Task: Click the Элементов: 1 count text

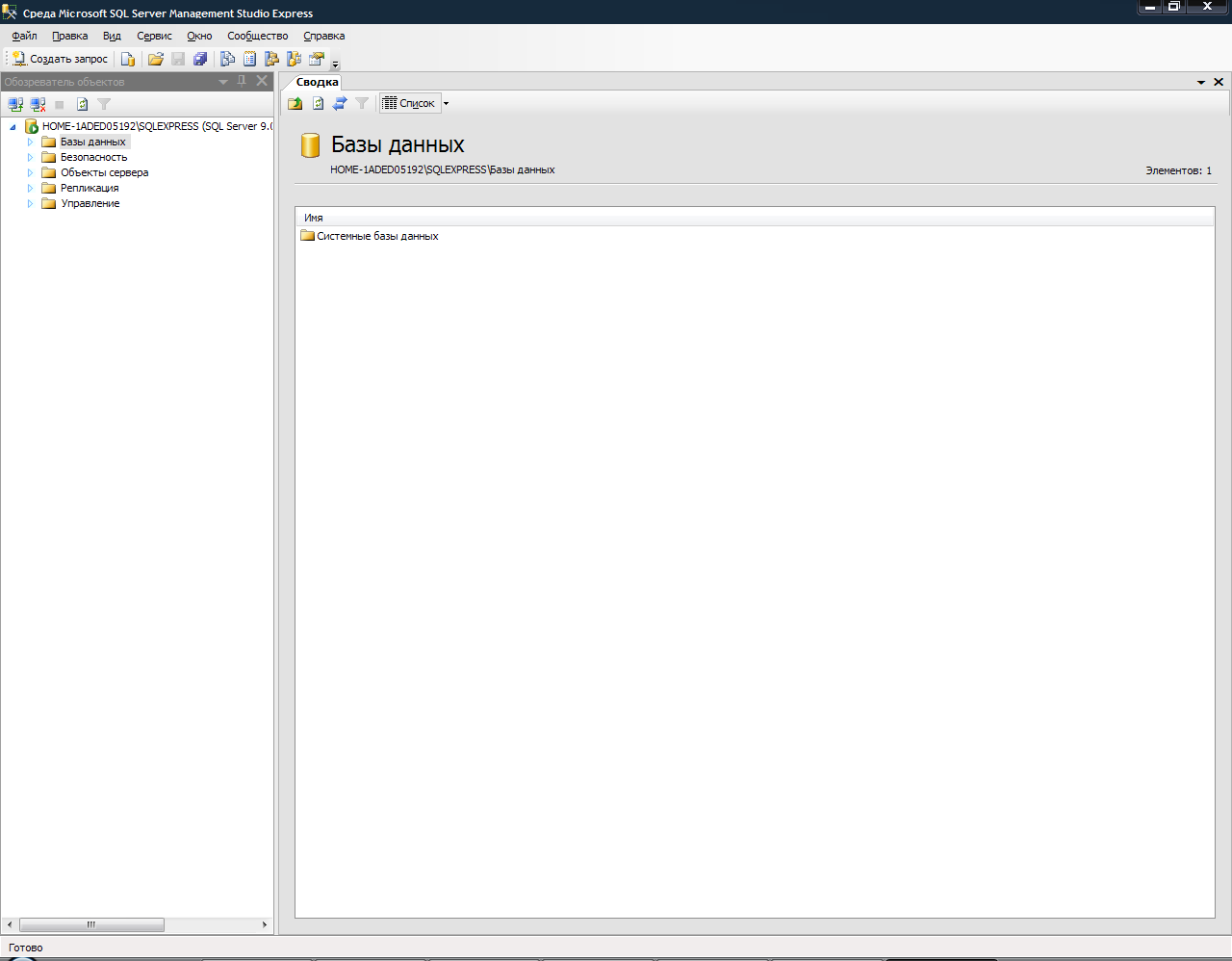Action: click(x=1178, y=170)
